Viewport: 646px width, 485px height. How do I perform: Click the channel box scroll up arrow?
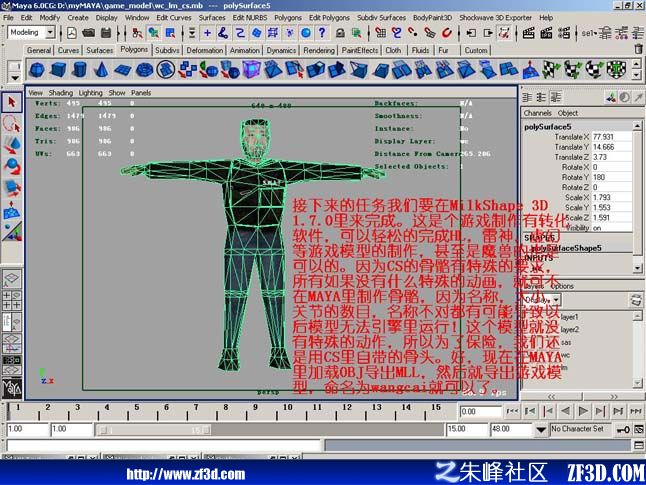637,125
